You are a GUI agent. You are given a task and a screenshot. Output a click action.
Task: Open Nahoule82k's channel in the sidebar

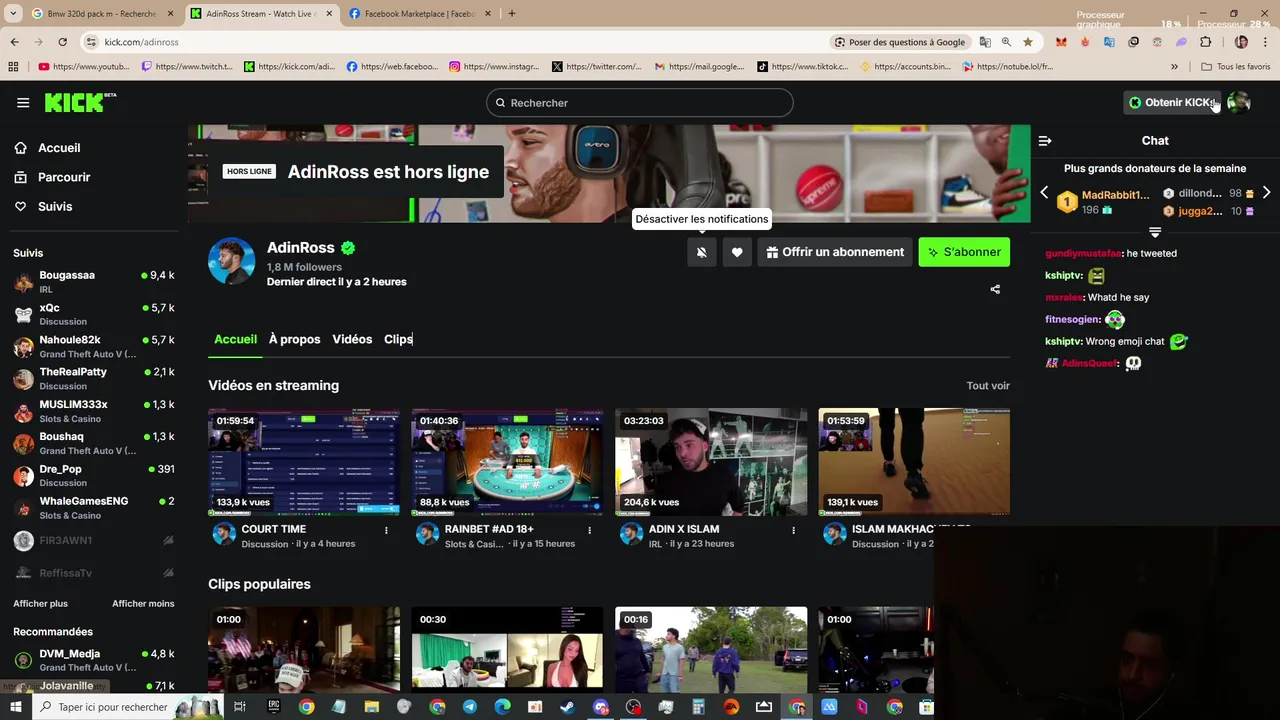94,347
